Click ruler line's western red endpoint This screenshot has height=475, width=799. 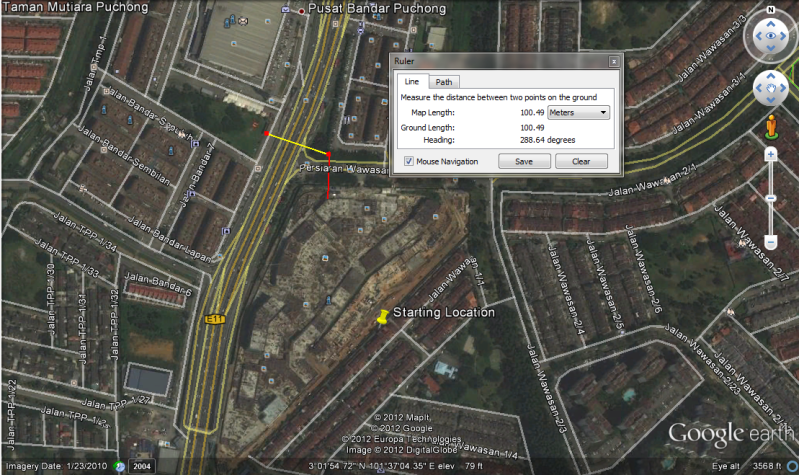pyautogui.click(x=266, y=134)
